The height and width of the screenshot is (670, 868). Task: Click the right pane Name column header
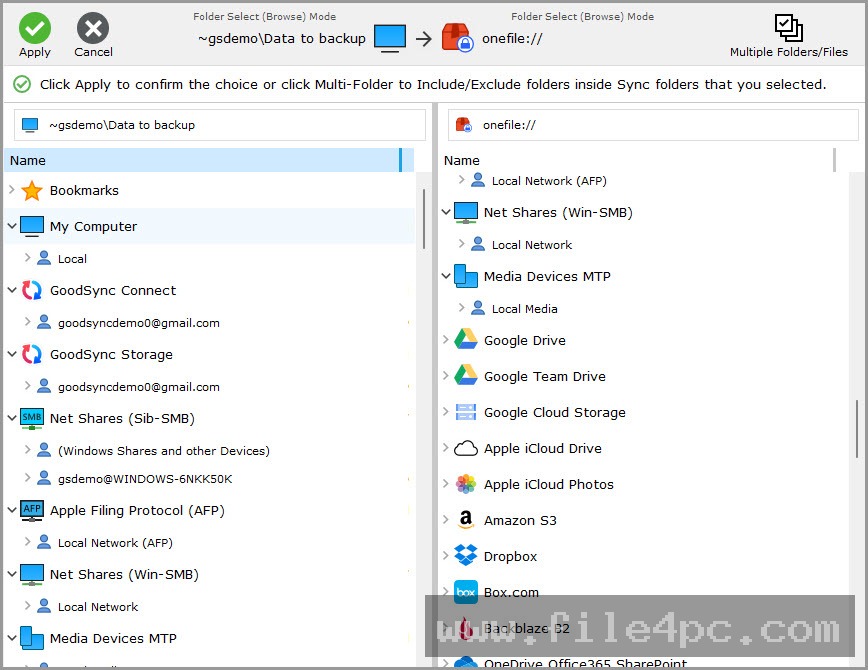[x=637, y=160]
